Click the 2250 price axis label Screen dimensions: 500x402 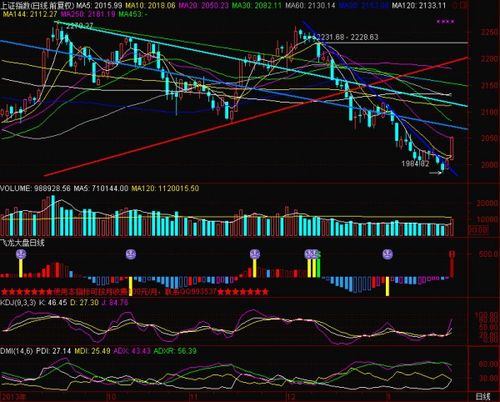(x=489, y=32)
